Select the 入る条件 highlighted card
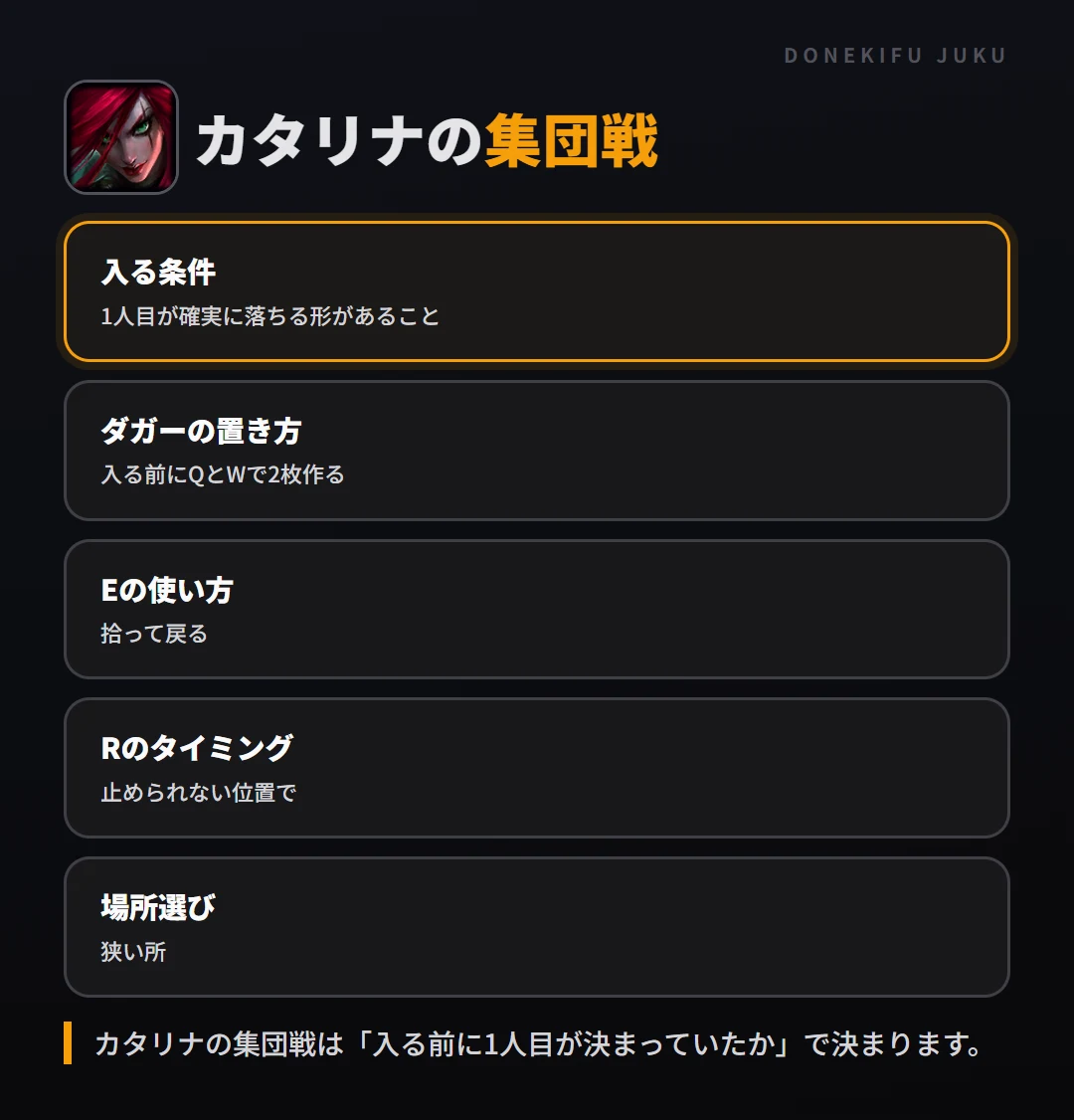The height and width of the screenshot is (1120, 1074). click(x=537, y=291)
